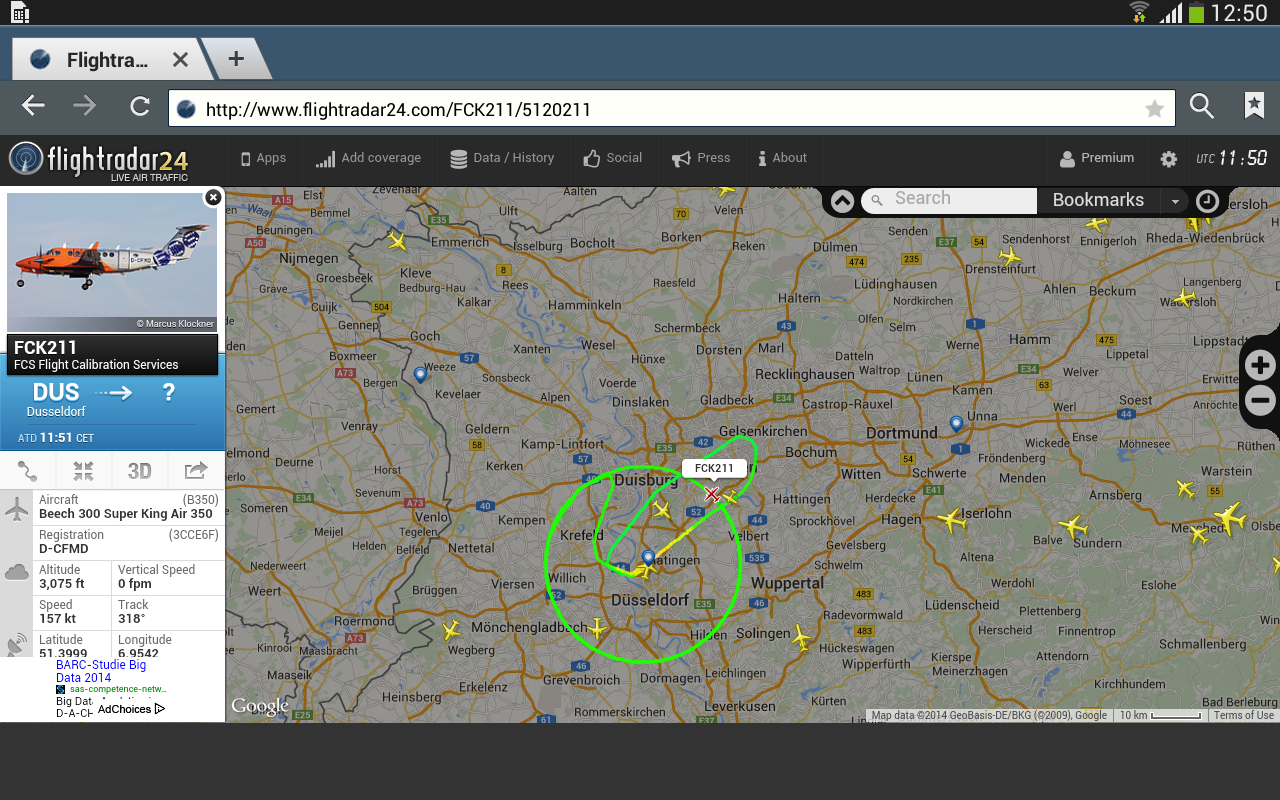Click the yellow plane east of Hagen
1280x800 pixels.
pyautogui.click(x=951, y=520)
